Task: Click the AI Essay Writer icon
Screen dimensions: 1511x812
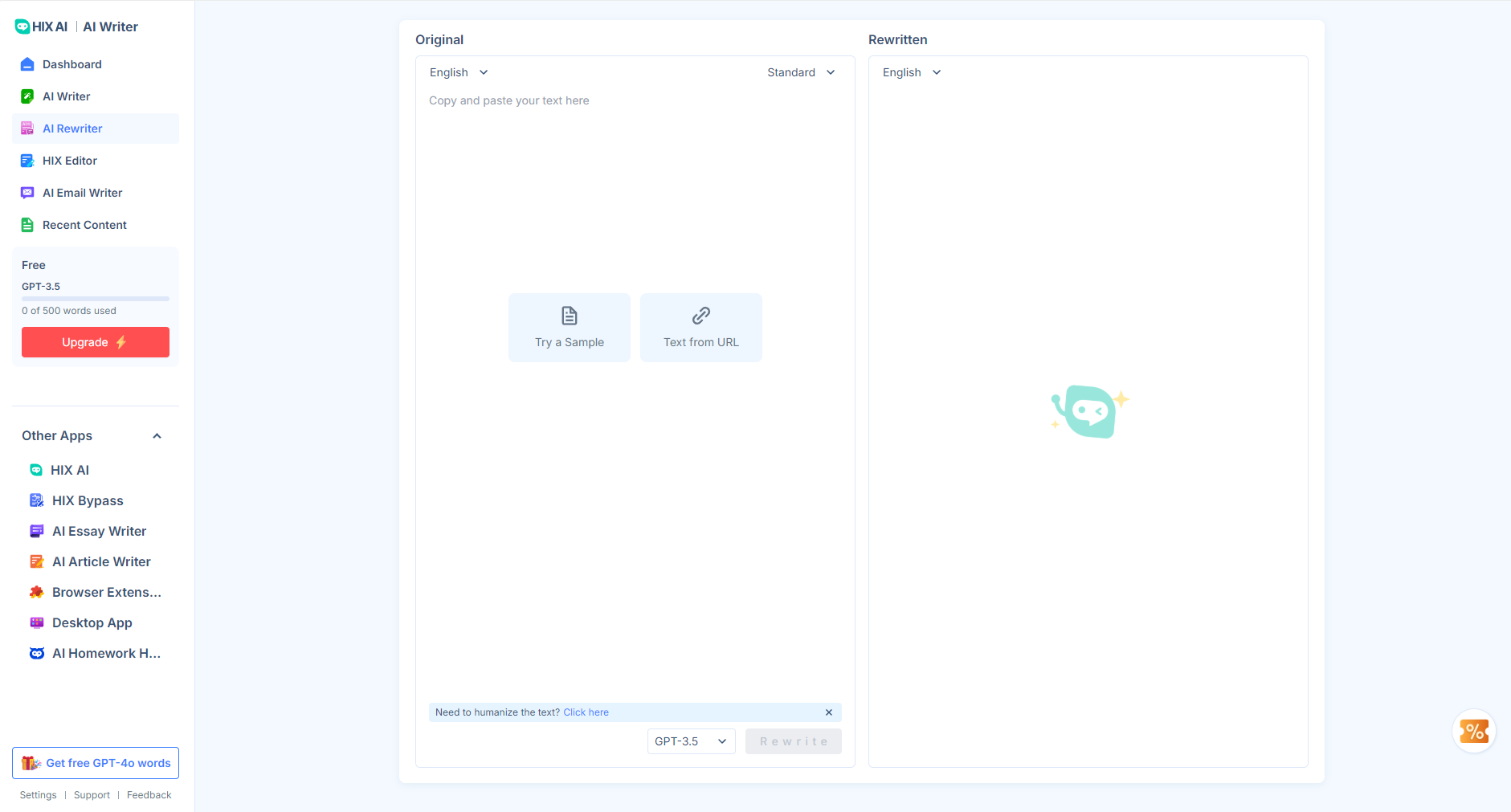Action: (37, 531)
